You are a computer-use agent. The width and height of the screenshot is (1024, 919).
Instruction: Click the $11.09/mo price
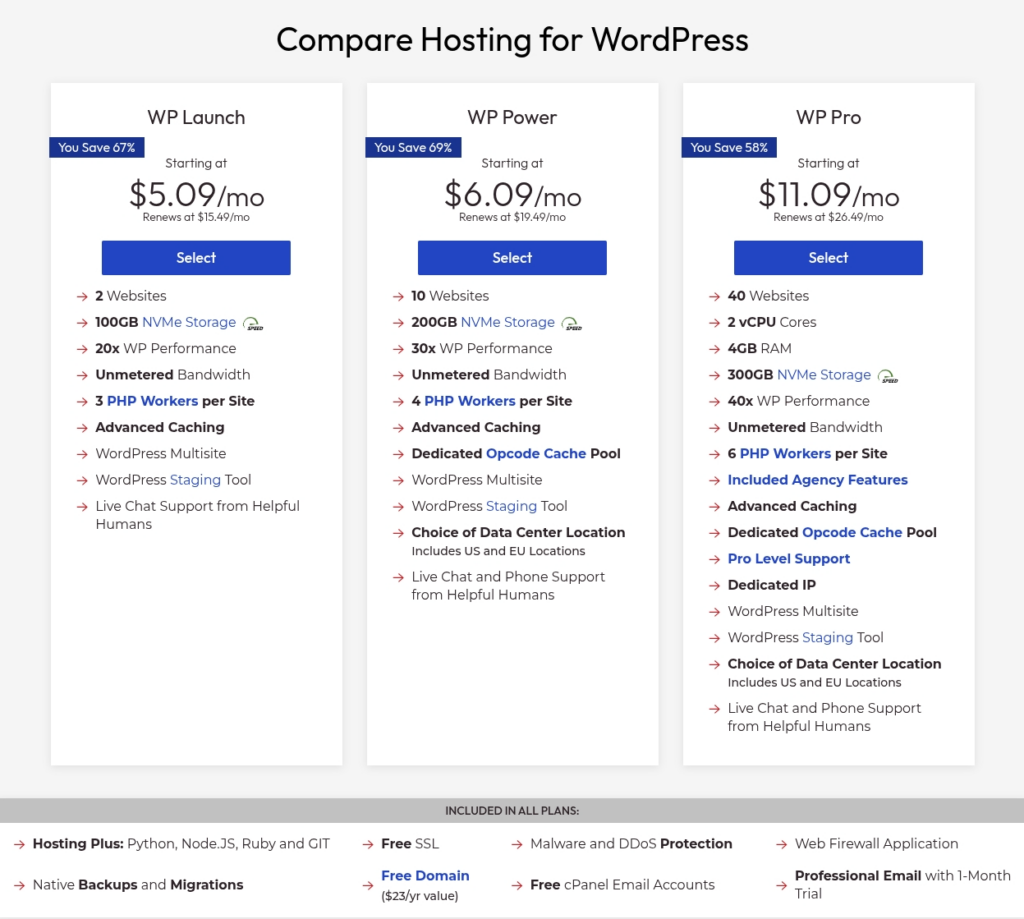(828, 194)
